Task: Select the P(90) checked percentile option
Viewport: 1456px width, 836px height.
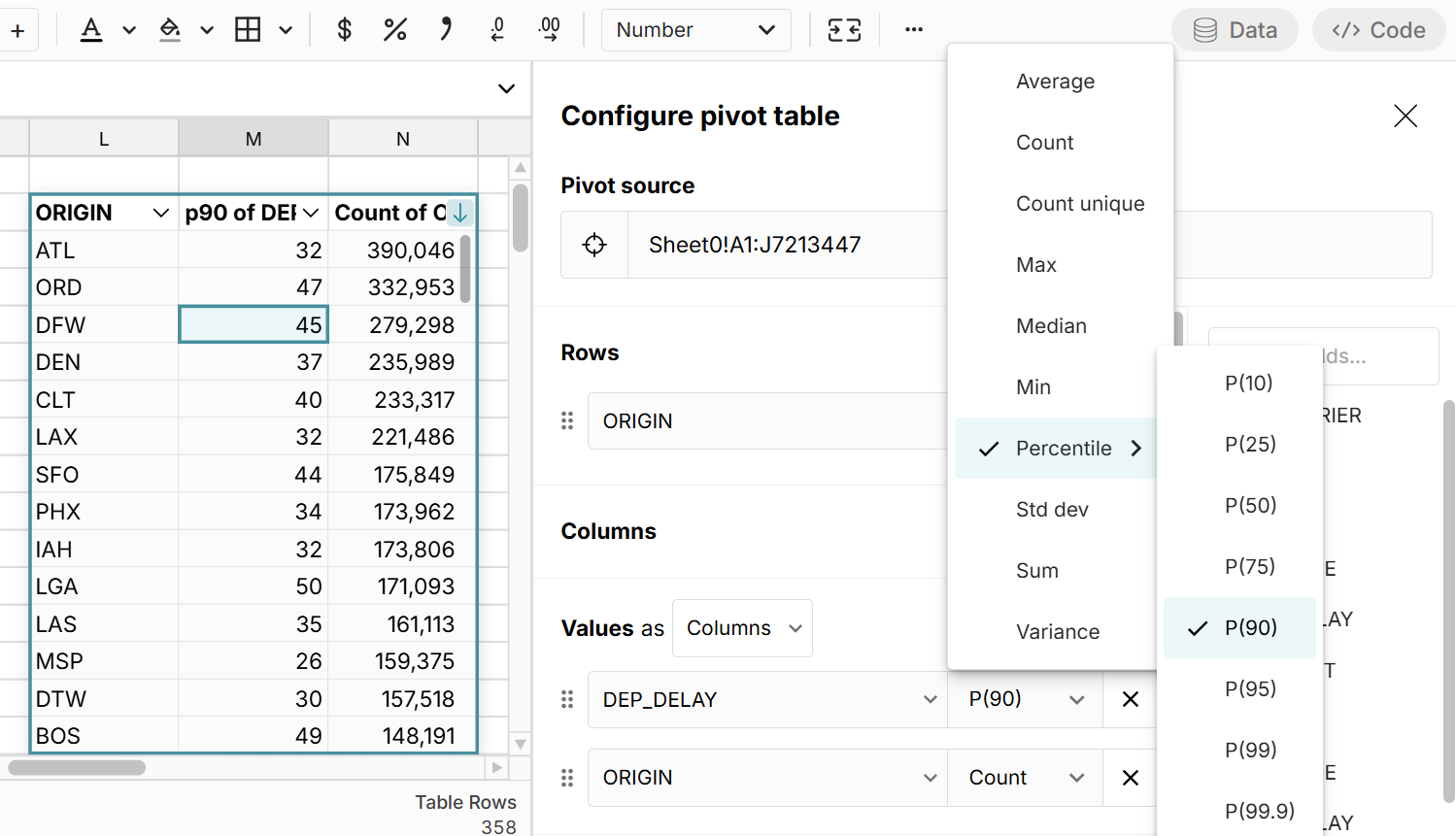Action: click(x=1250, y=628)
